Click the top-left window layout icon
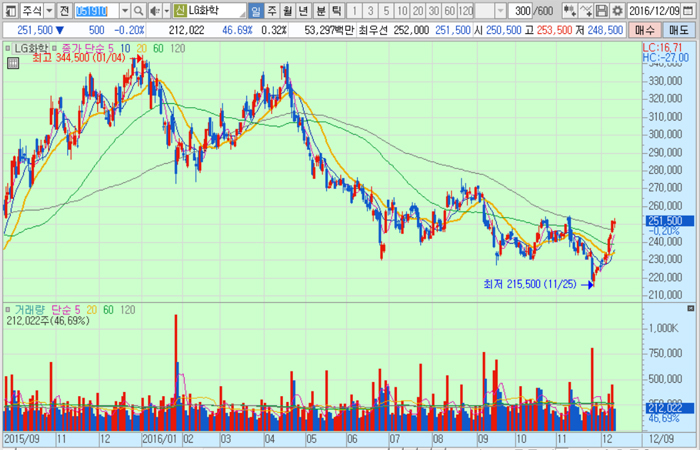Viewport: 700px width, 450px height. [x=10, y=10]
